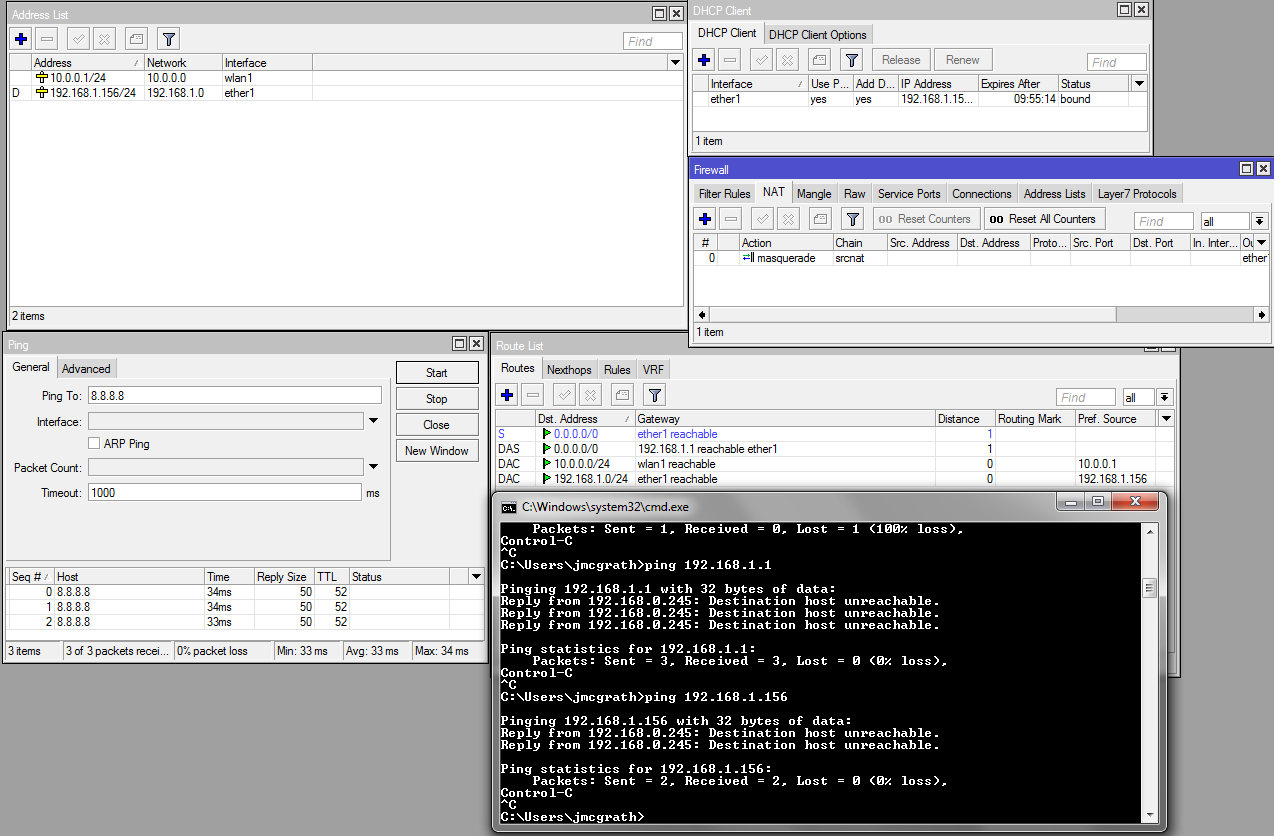Open the Nexthops tab in Route List
1274x836 pixels.
[x=569, y=369]
